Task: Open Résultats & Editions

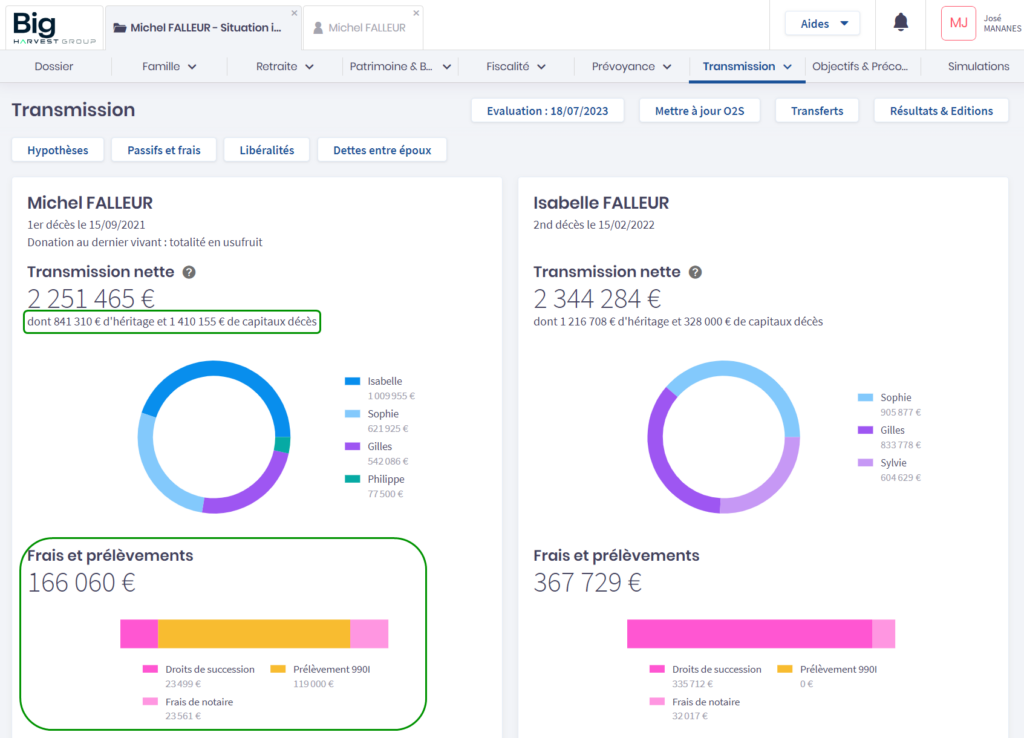Action: coord(941,111)
